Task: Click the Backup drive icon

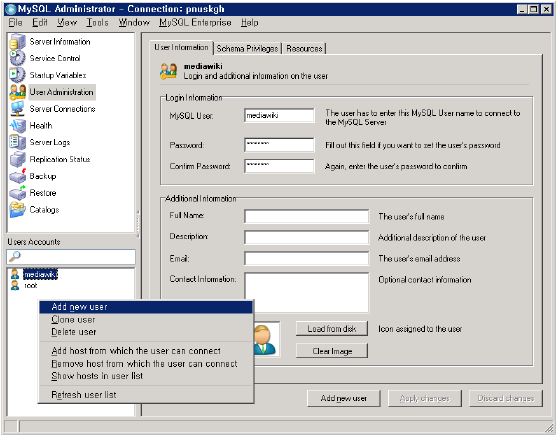Action: (x=17, y=176)
